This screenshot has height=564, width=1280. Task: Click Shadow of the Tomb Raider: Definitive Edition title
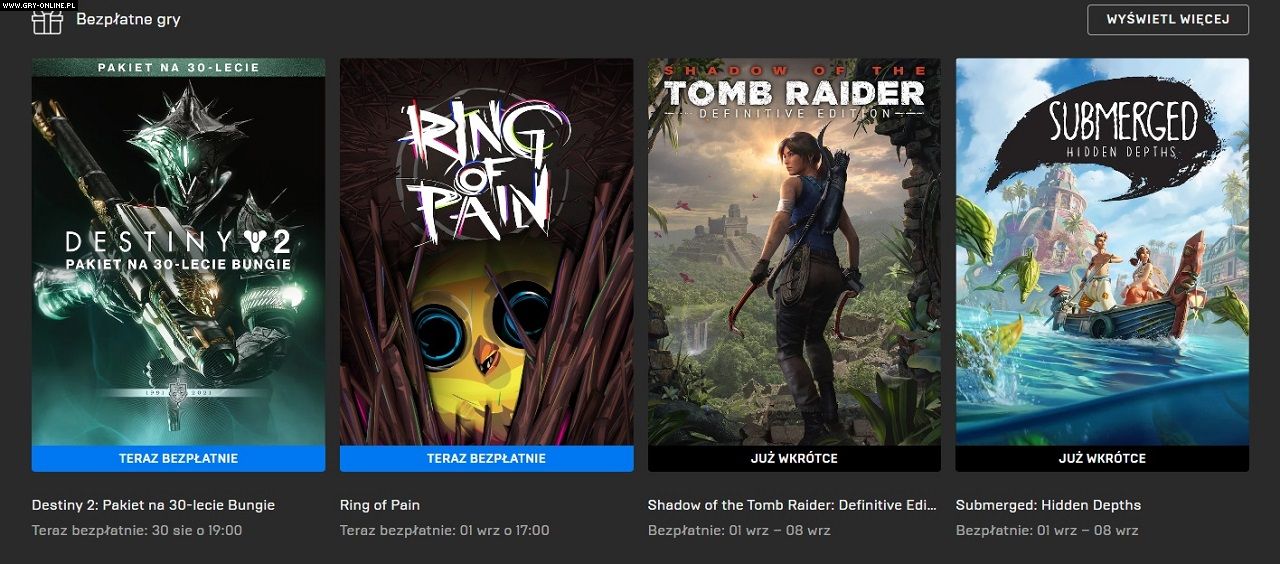tap(792, 505)
